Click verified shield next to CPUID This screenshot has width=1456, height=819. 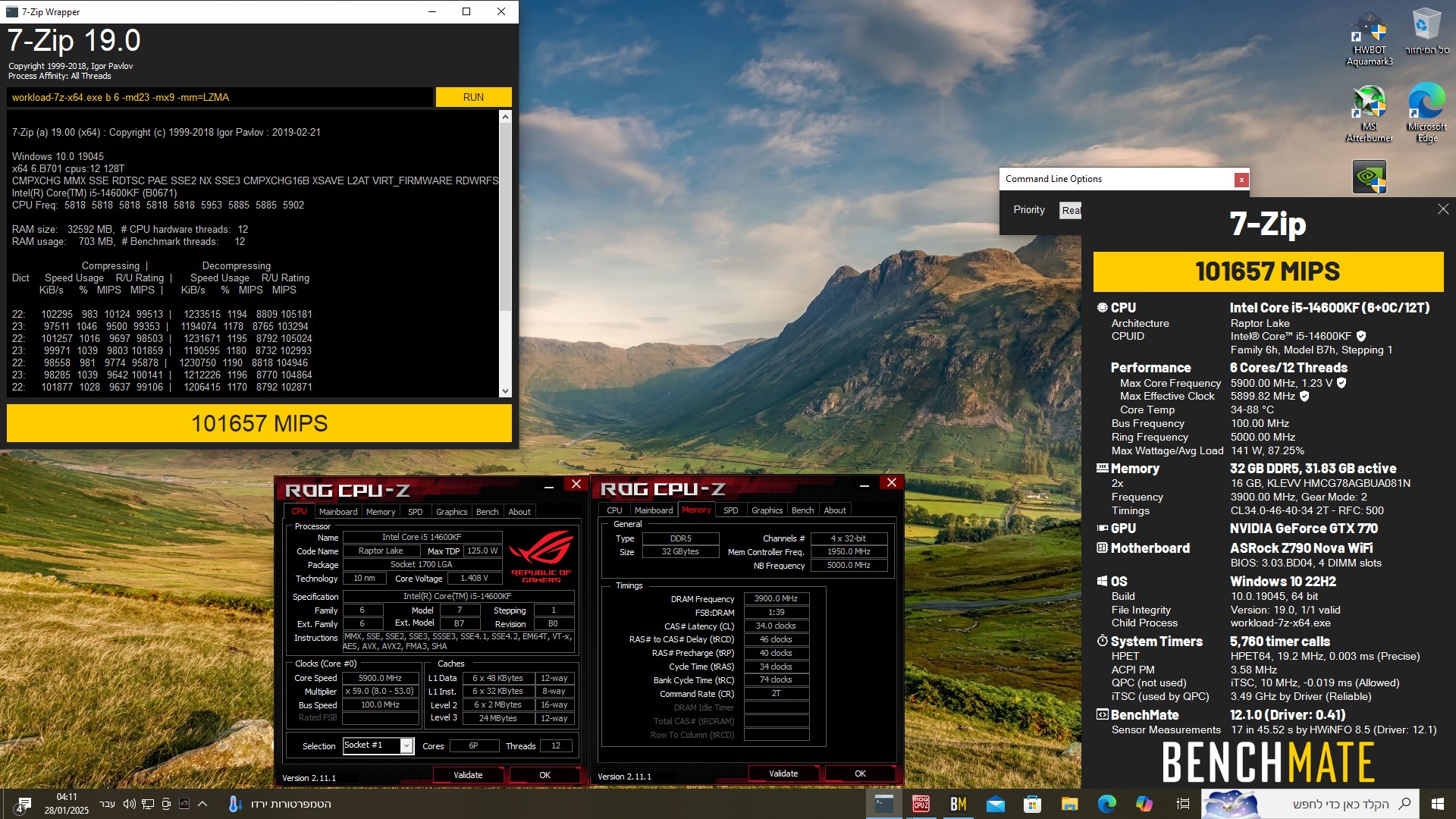pyautogui.click(x=1360, y=336)
